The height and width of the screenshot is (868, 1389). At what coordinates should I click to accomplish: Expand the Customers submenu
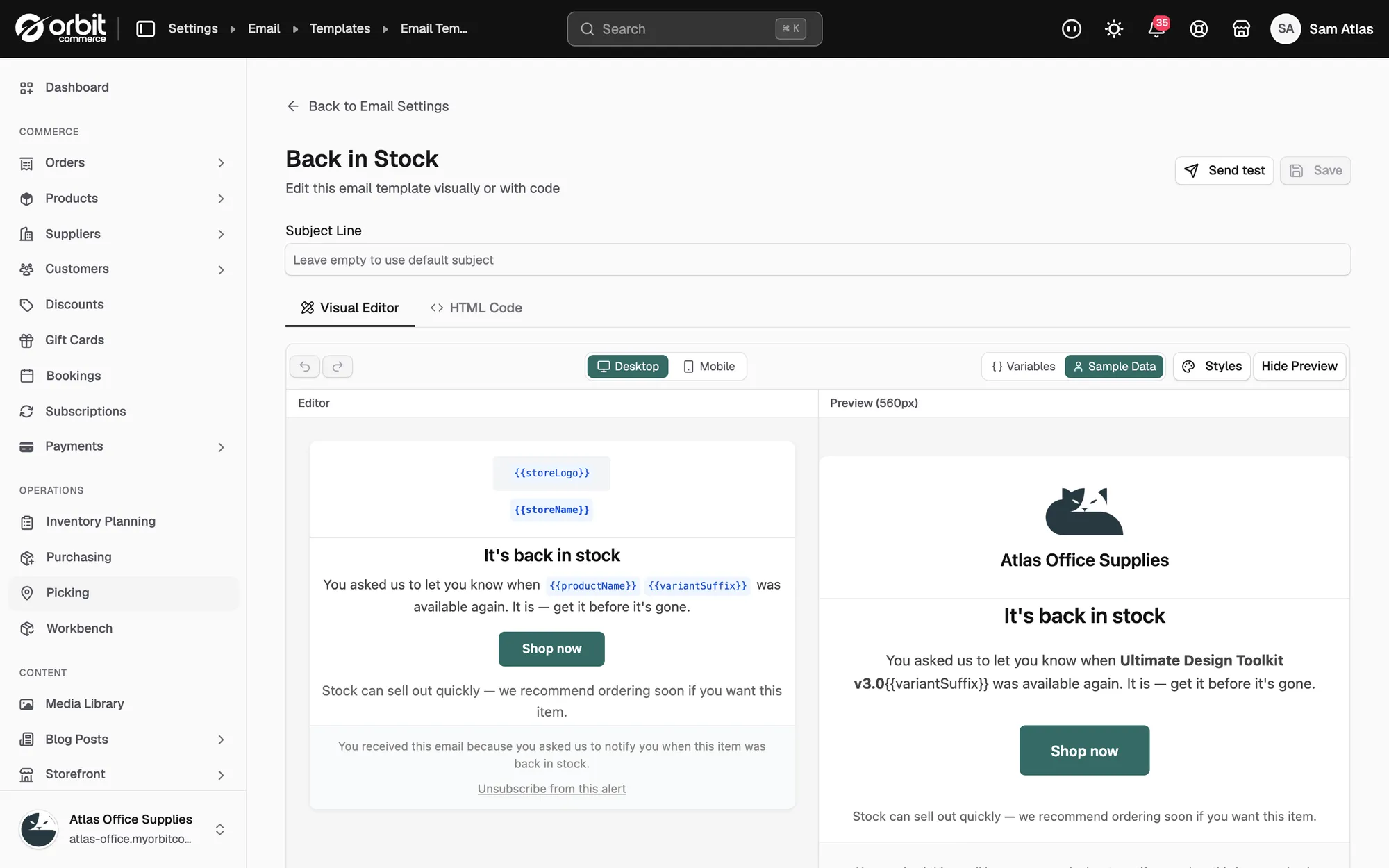click(x=221, y=269)
